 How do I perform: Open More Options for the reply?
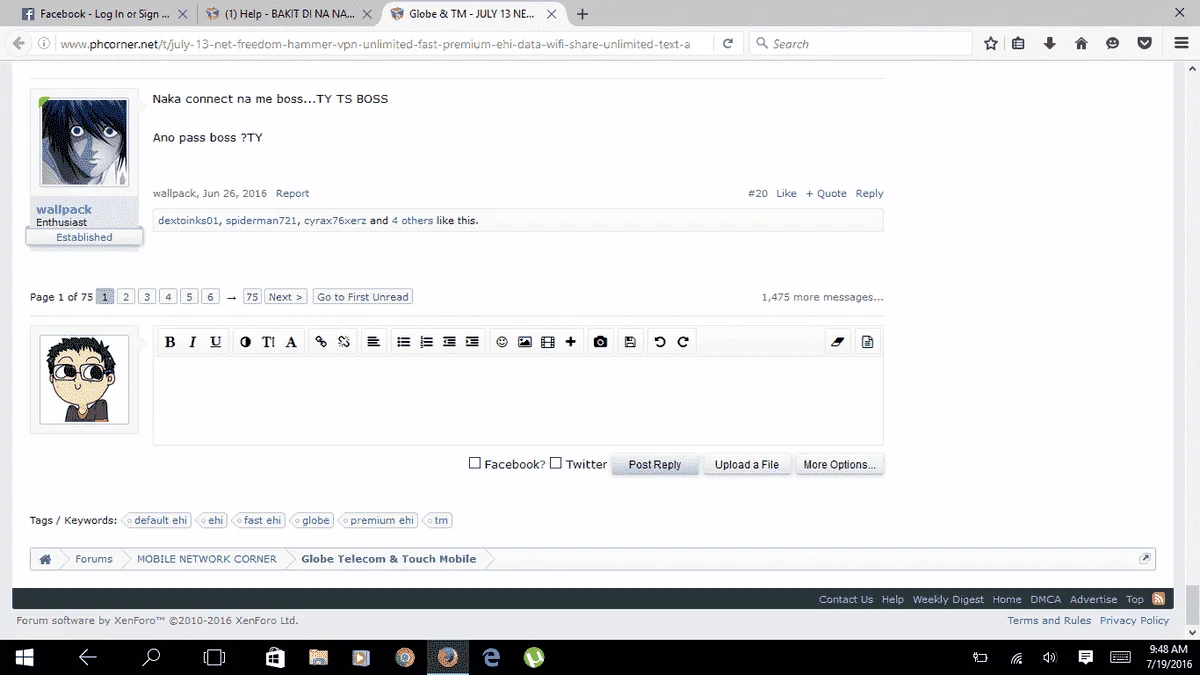pyautogui.click(x=840, y=465)
